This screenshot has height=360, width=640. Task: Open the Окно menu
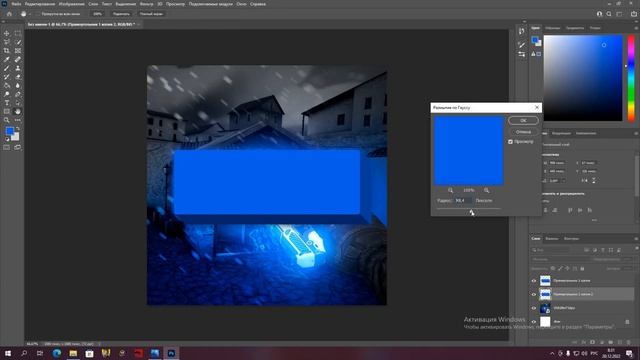click(241, 4)
